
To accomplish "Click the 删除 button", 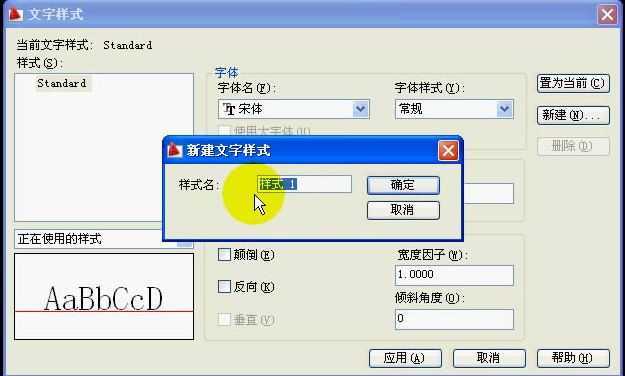I will [573, 146].
